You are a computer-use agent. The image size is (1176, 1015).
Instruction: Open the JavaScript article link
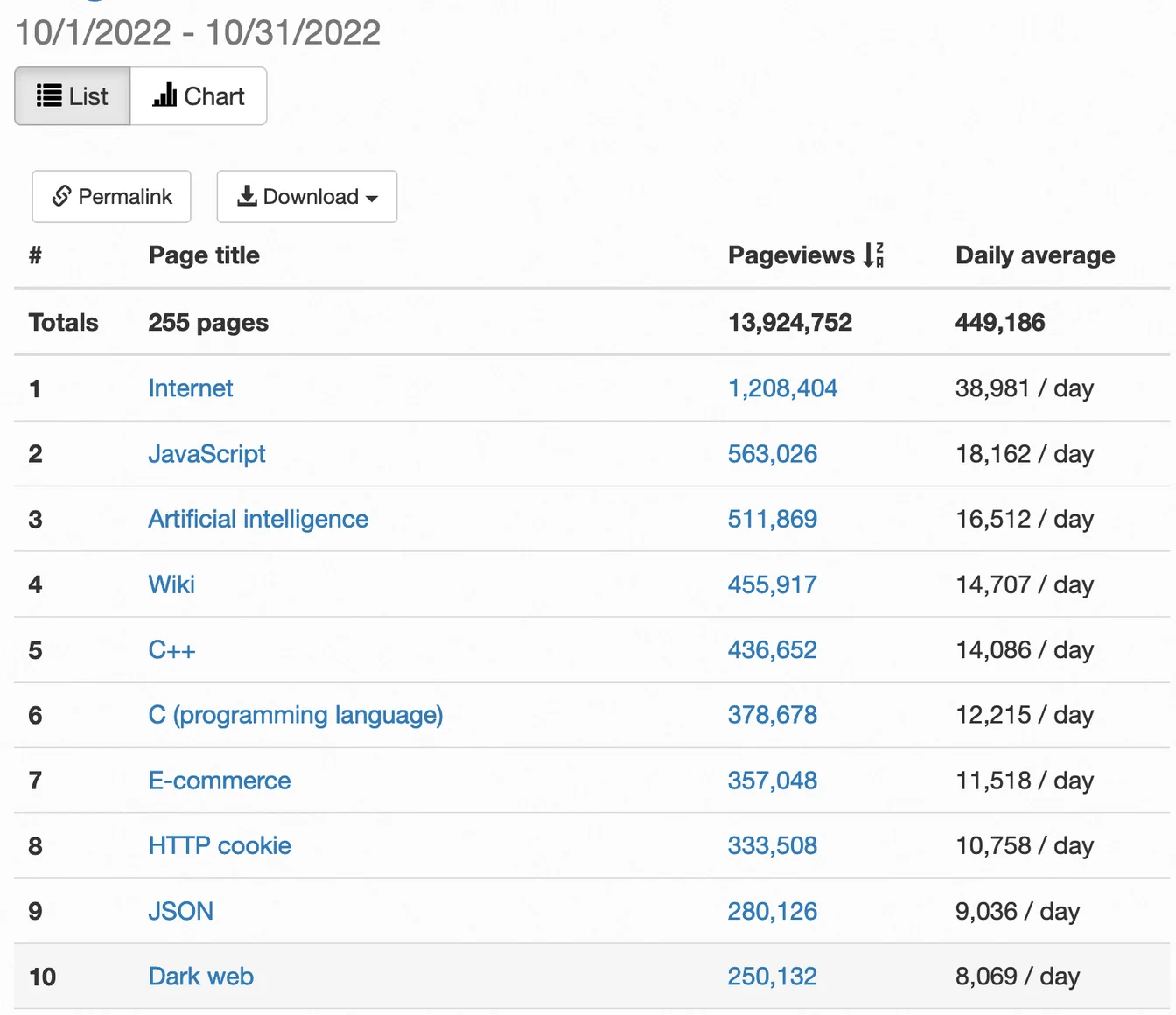[207, 454]
